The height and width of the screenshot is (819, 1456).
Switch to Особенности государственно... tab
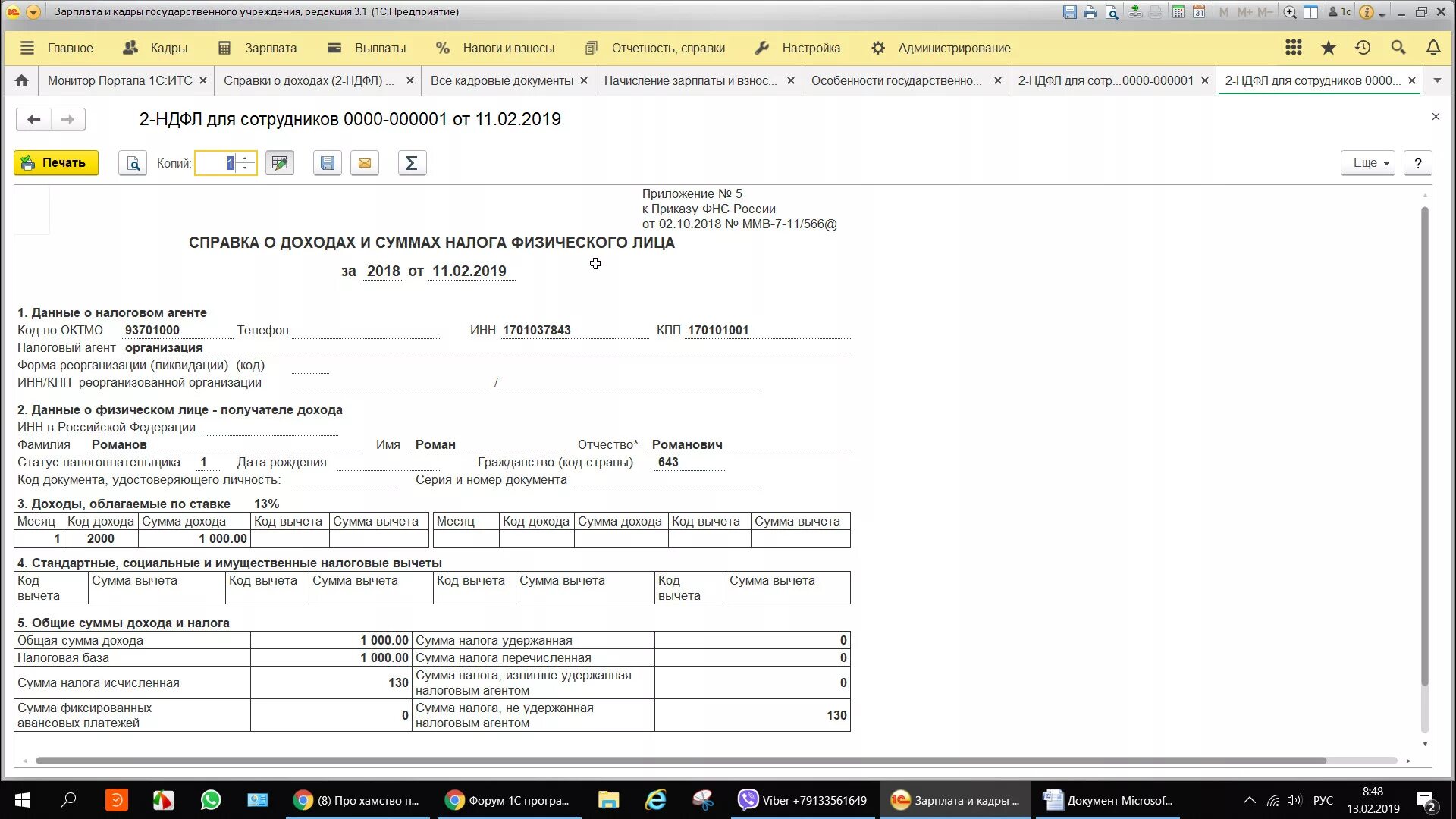coord(896,80)
